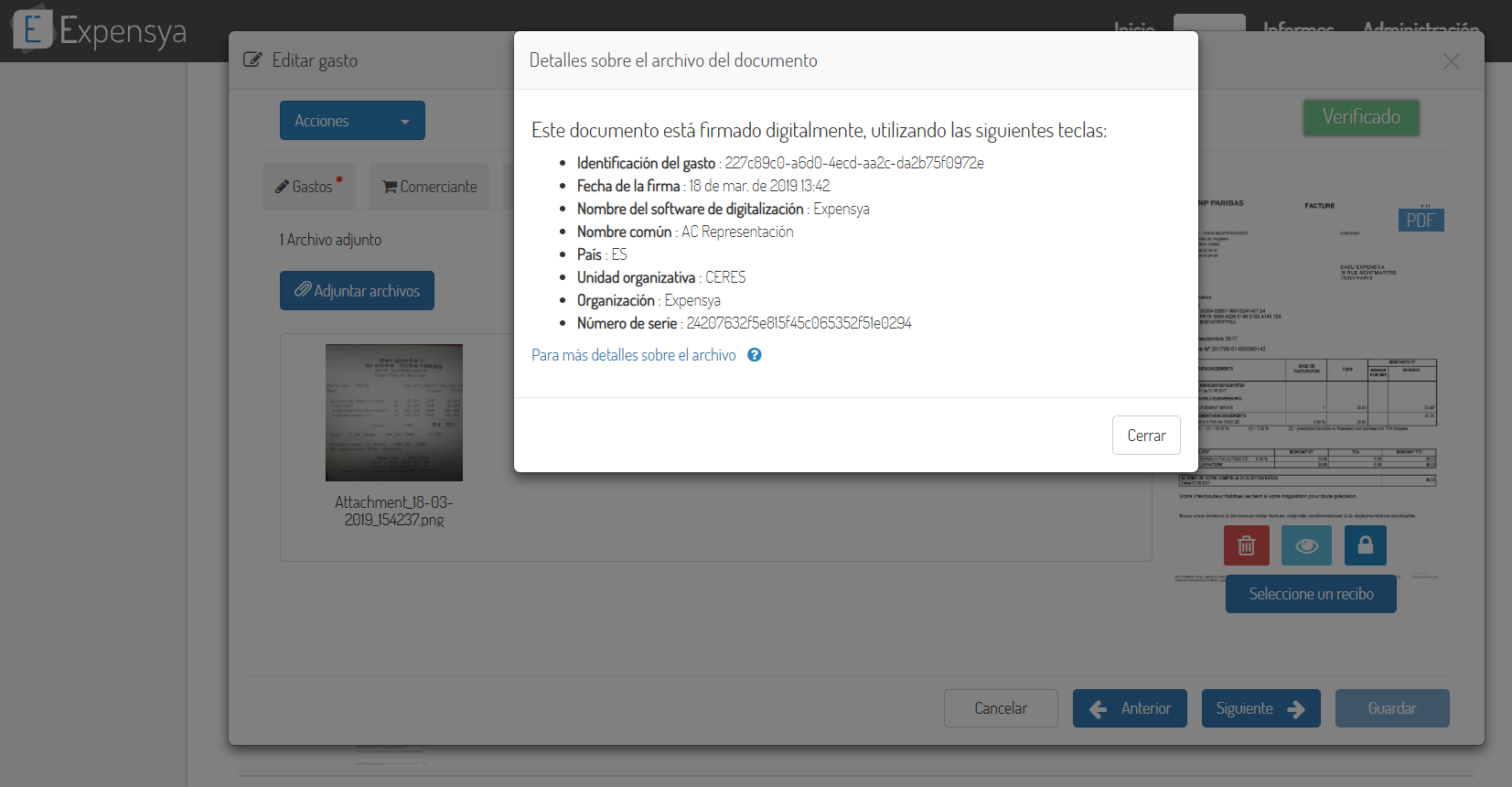Click the green Verificado button
Viewport: 1512px width, 787px height.
1361,117
